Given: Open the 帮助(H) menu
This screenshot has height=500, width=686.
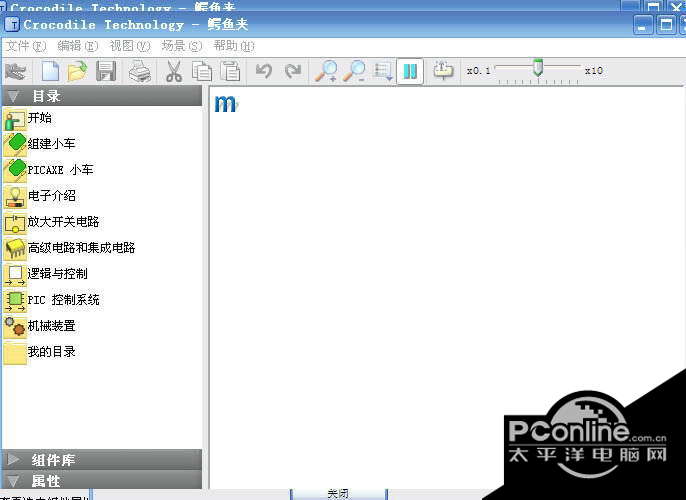Looking at the screenshot, I should (x=234, y=46).
